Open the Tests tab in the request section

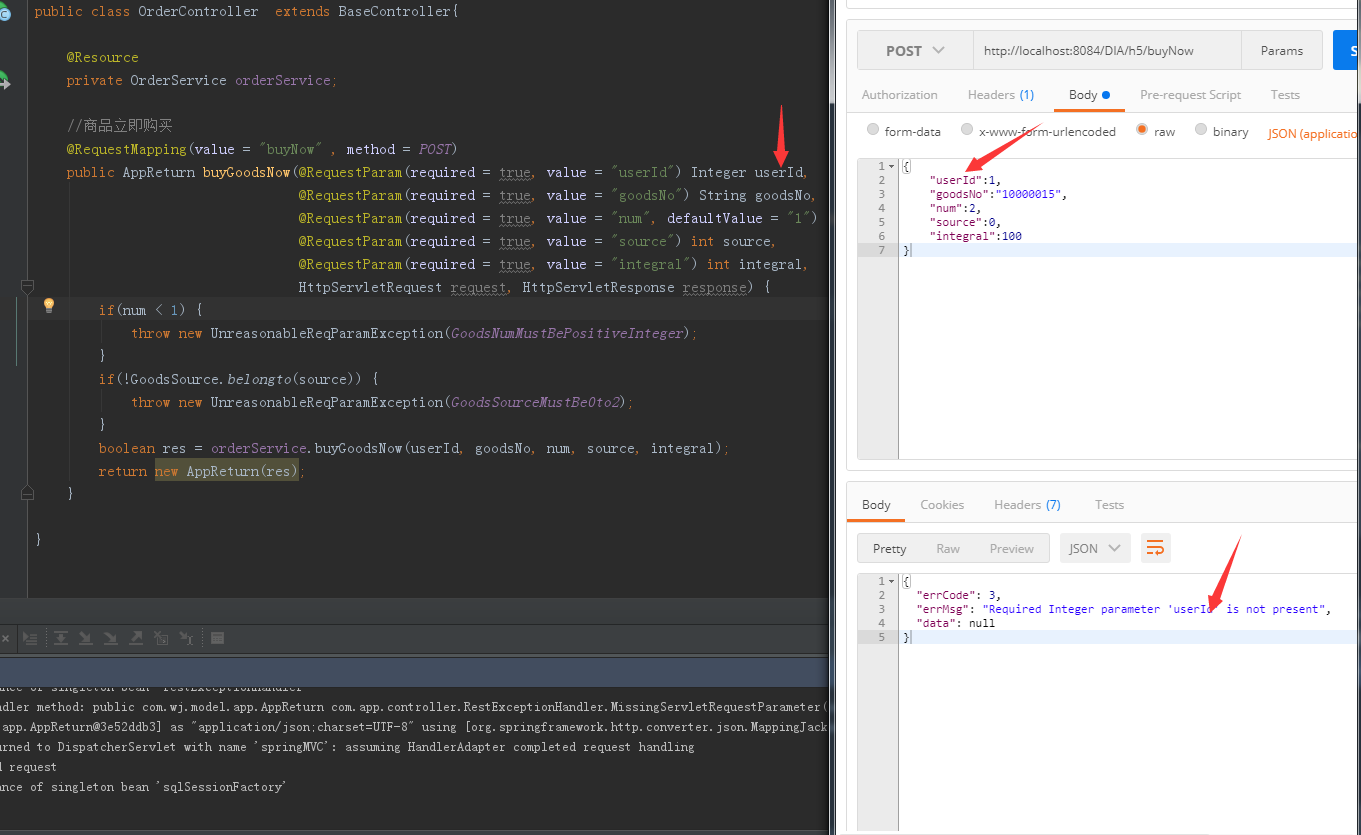pos(1285,95)
